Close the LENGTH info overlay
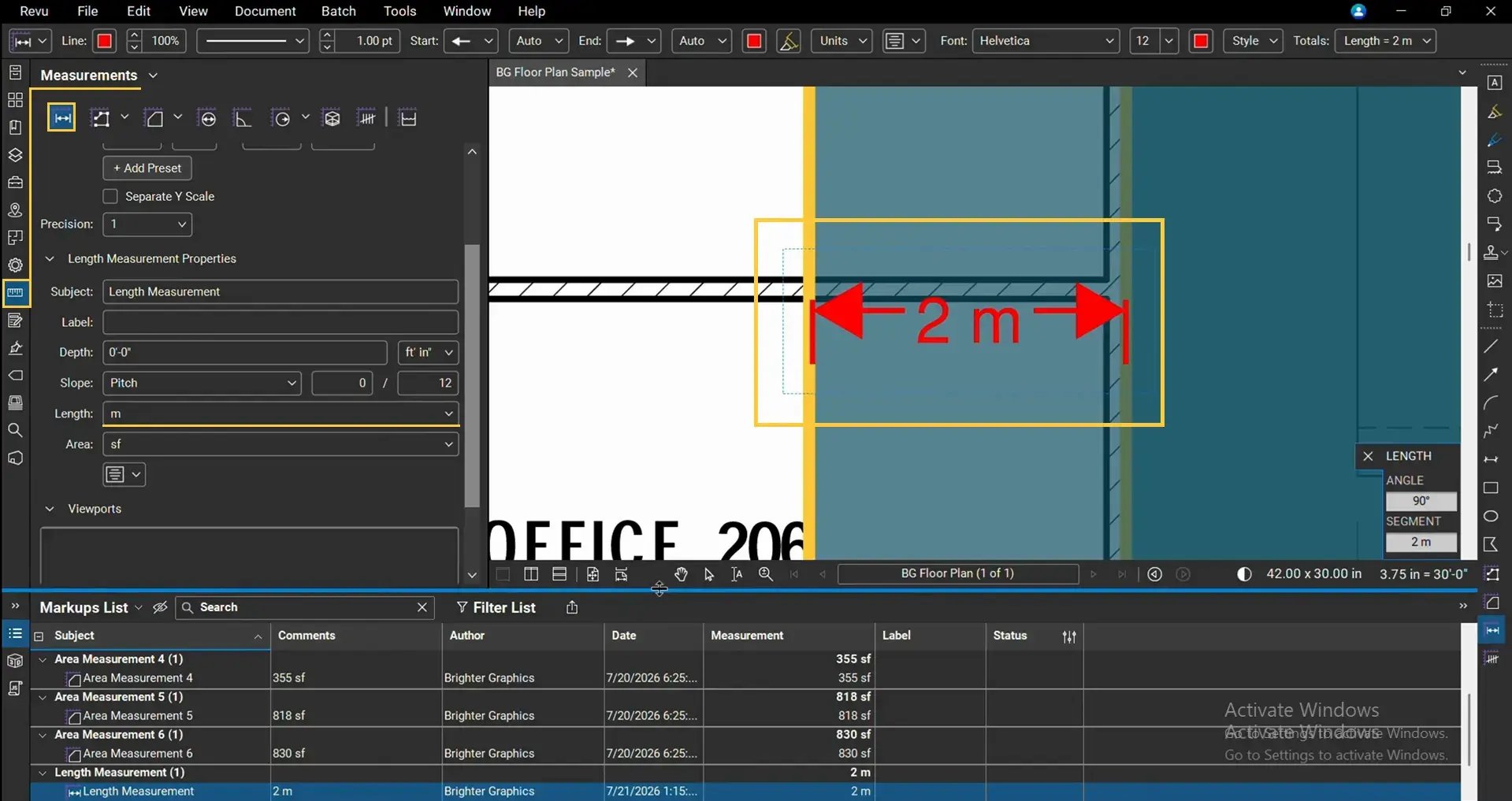The image size is (1512, 801). tap(1368, 456)
